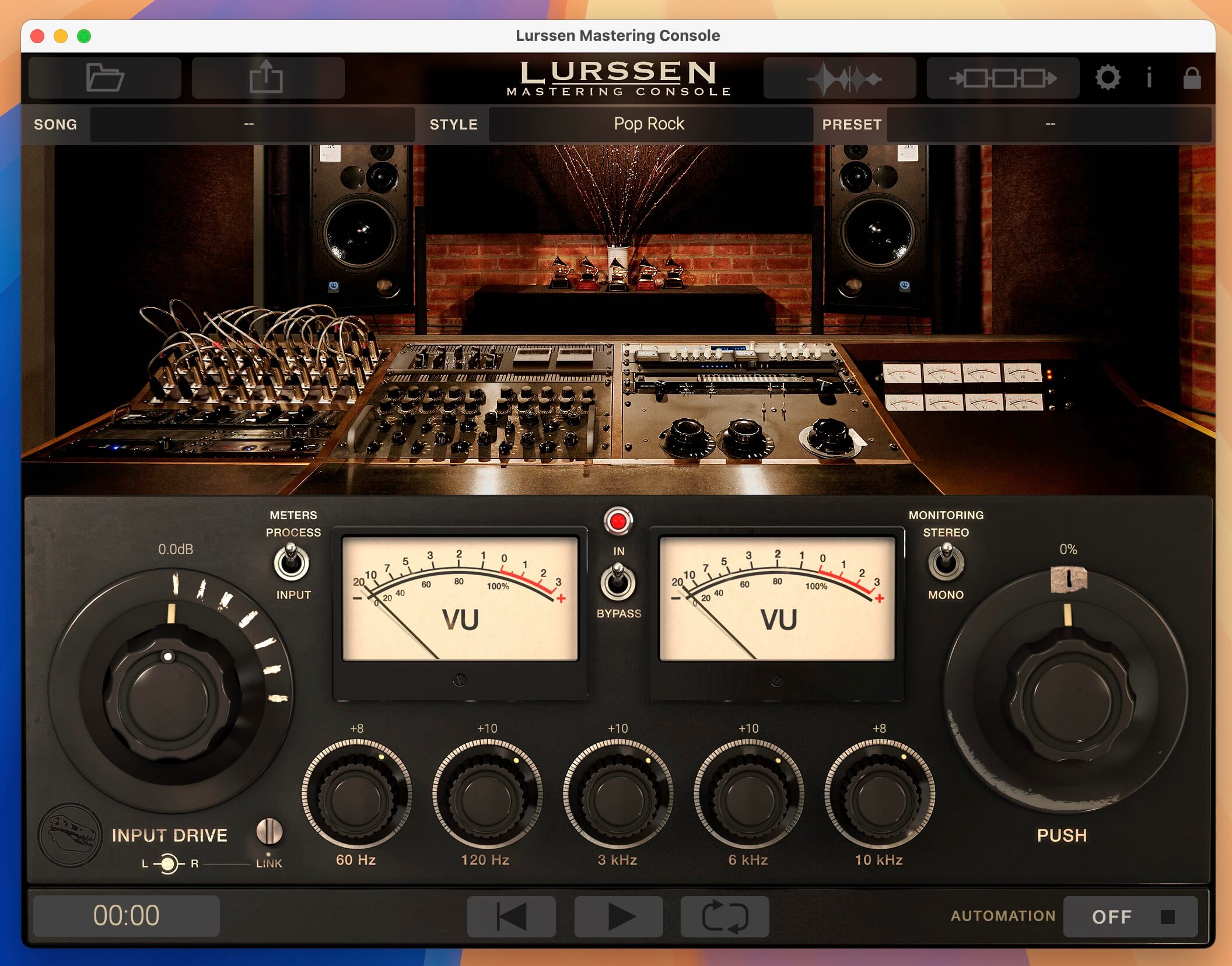The width and height of the screenshot is (1232, 966).
Task: Click the 0% push value
Action: 1068,549
